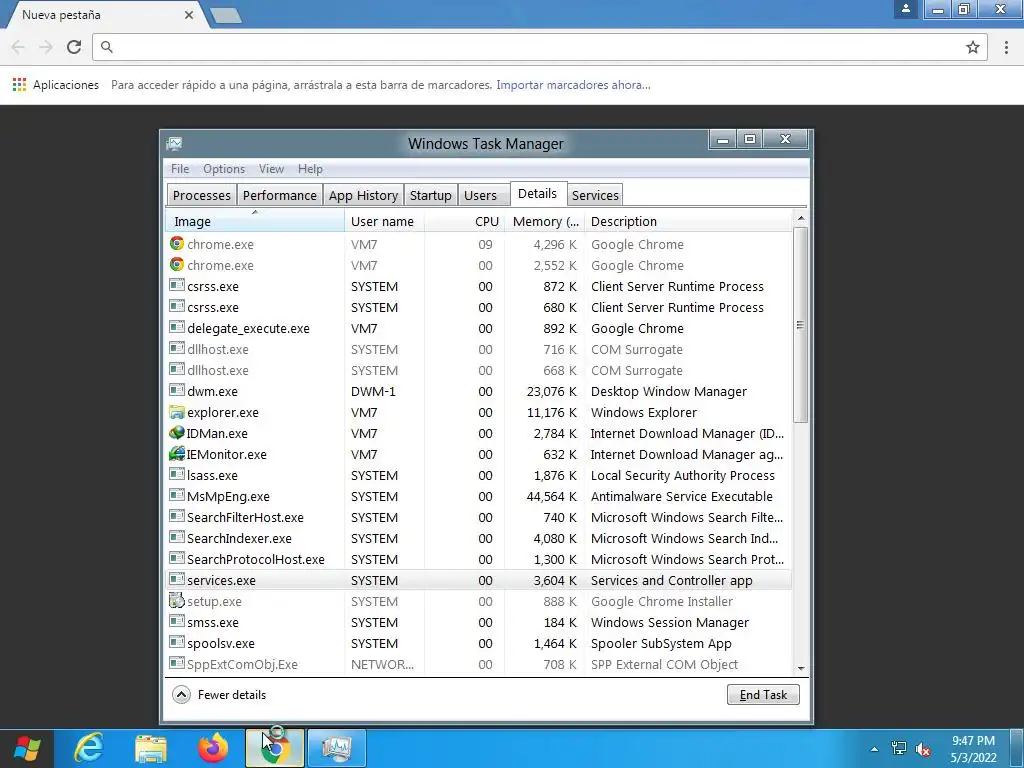The image size is (1024, 768).
Task: Click scrollbar up arrow in process list
Action: (x=801, y=218)
